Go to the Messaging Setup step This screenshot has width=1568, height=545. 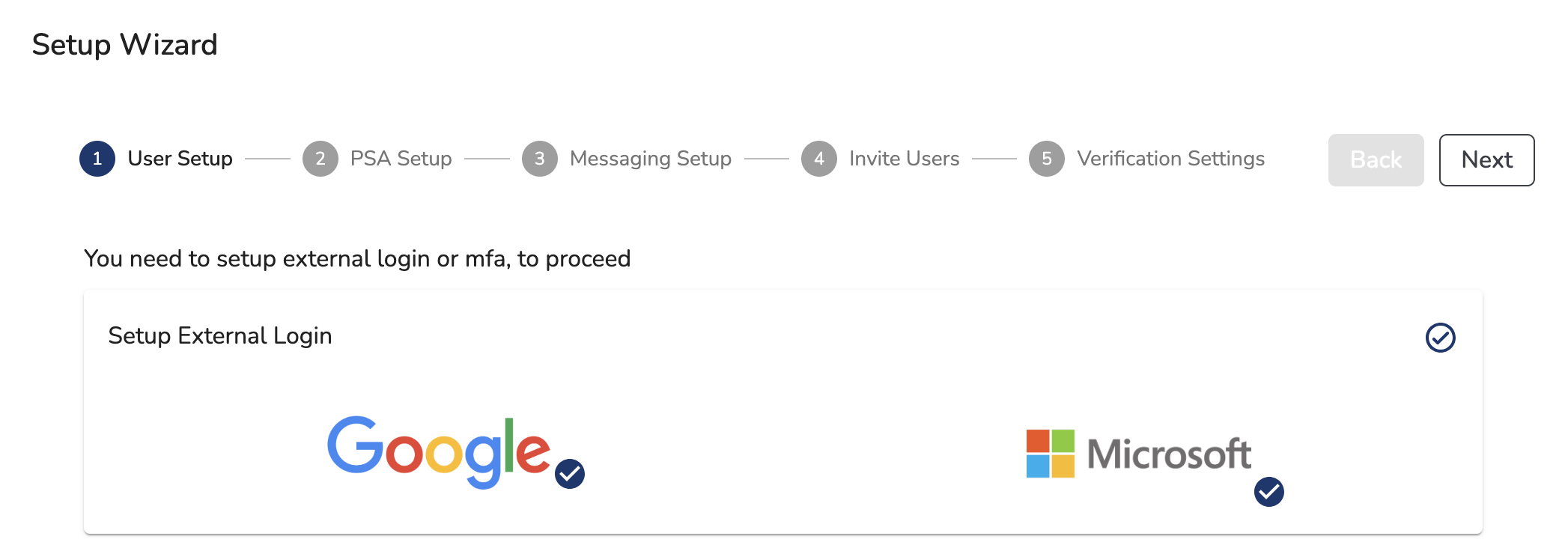651,159
